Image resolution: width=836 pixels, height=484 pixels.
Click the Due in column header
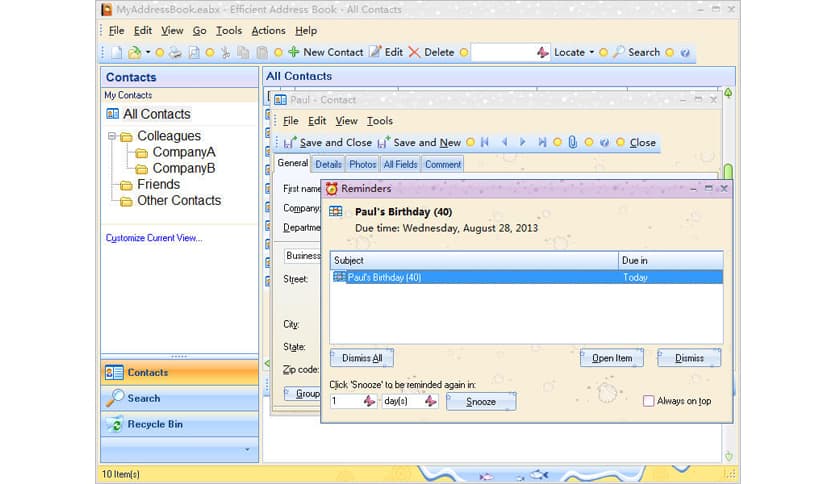[x=671, y=260]
